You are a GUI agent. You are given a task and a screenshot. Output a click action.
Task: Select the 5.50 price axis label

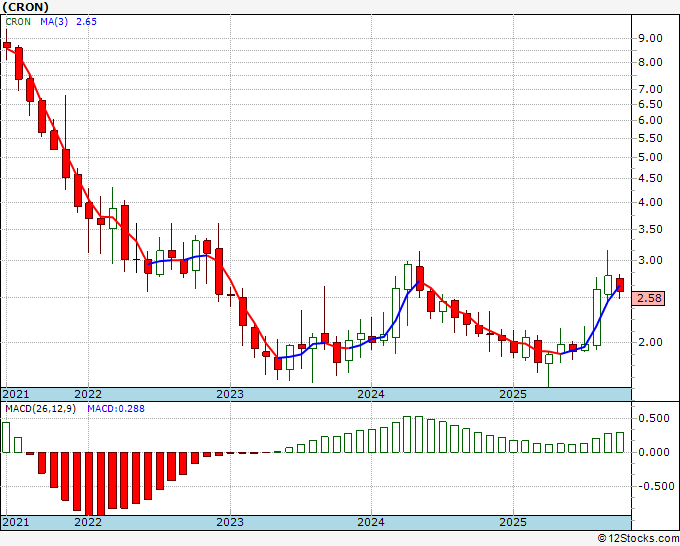(650, 138)
